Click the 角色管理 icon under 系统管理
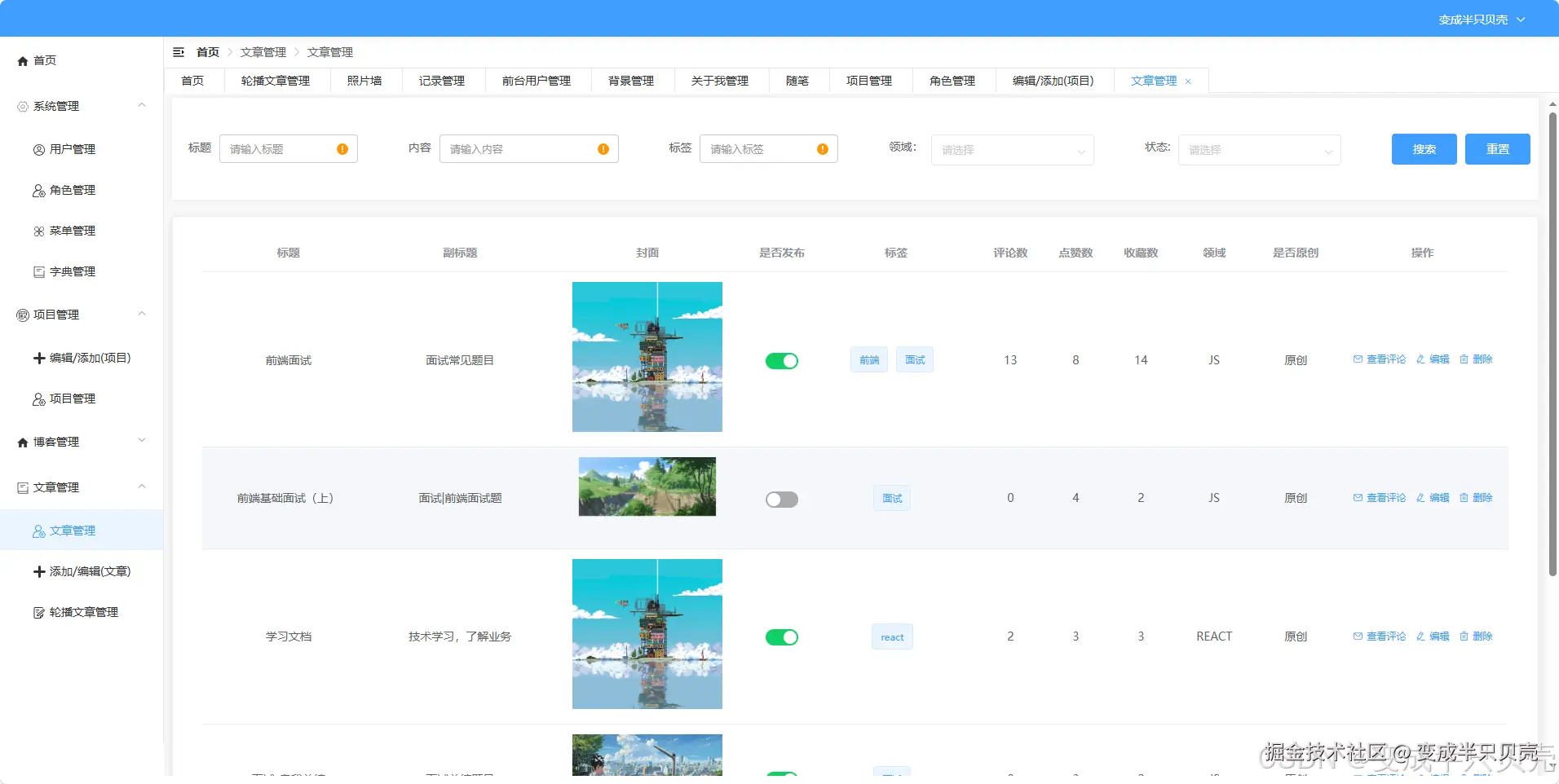 coord(39,191)
